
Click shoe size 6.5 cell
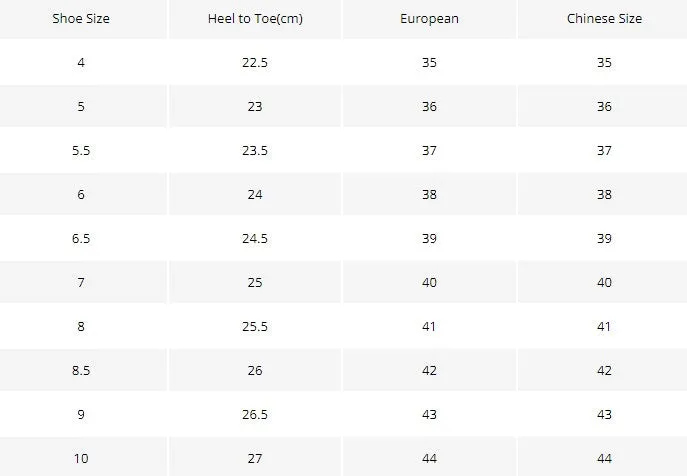[81, 238]
